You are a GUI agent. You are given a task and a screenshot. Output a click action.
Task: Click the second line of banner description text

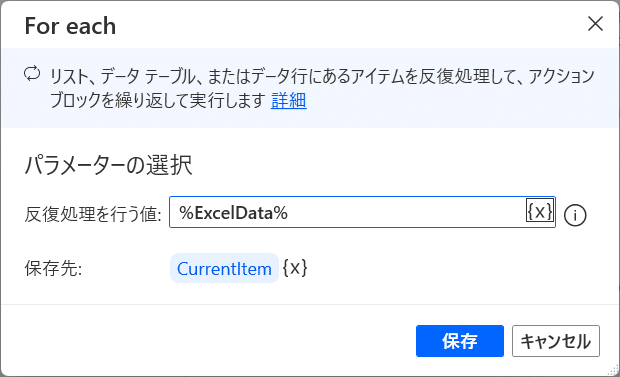pyautogui.click(x=157, y=100)
